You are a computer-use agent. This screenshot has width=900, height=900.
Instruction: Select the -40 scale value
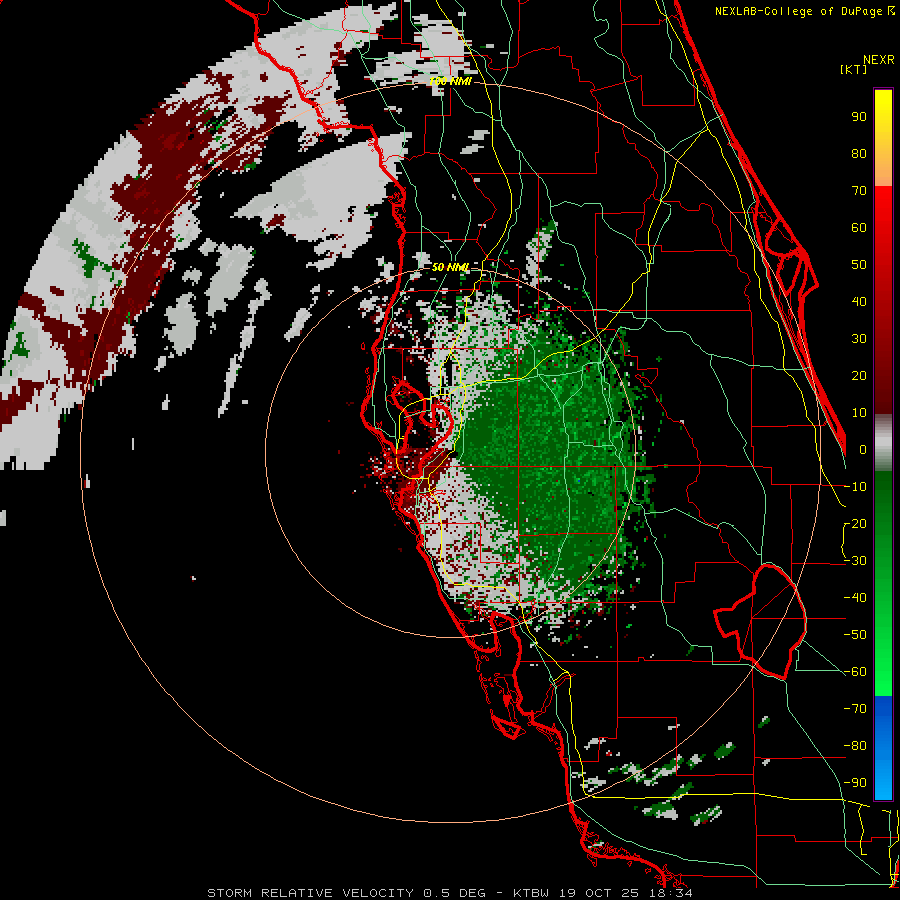[x=855, y=598]
